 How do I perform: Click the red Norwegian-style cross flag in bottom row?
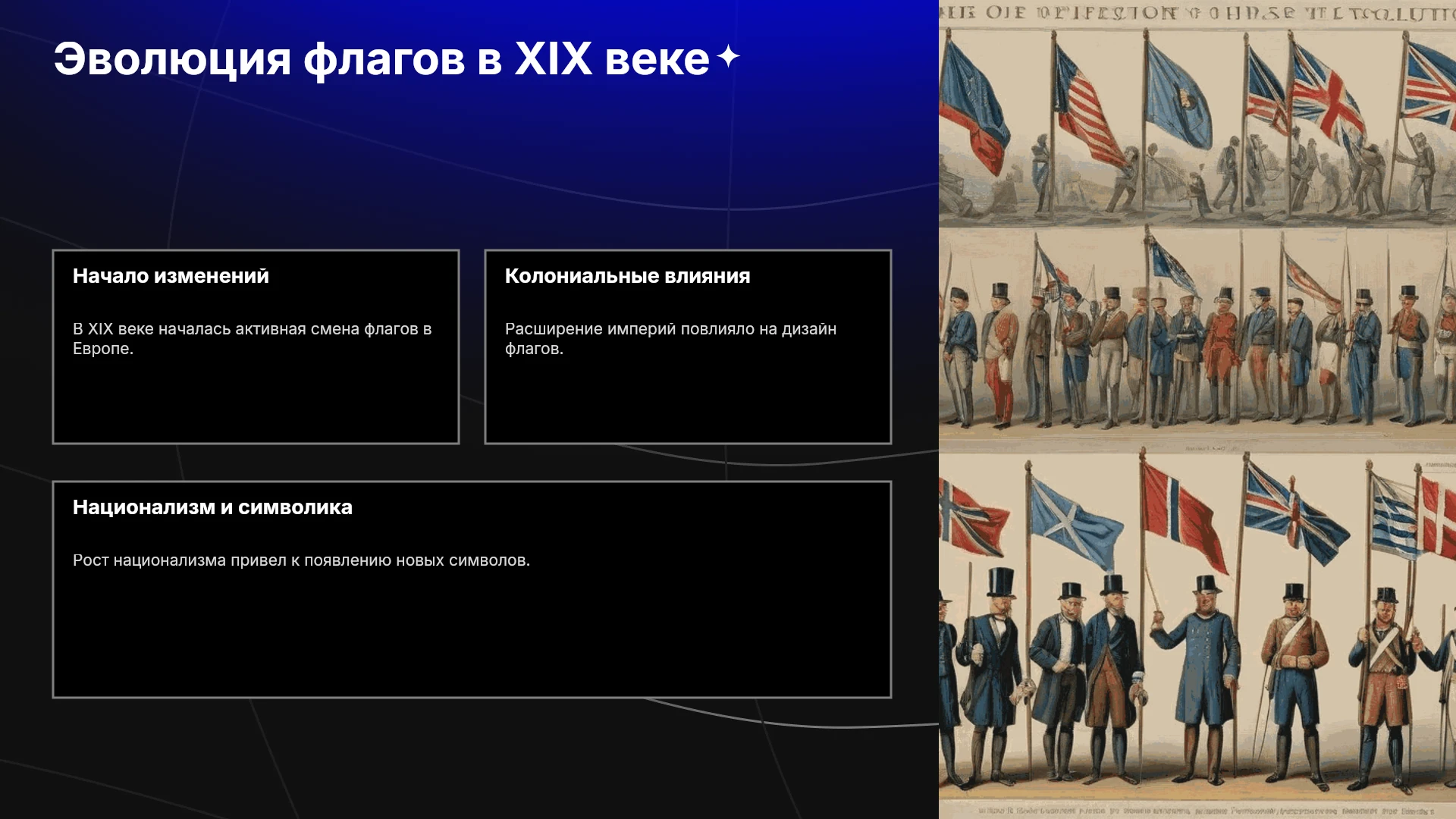(1181, 516)
